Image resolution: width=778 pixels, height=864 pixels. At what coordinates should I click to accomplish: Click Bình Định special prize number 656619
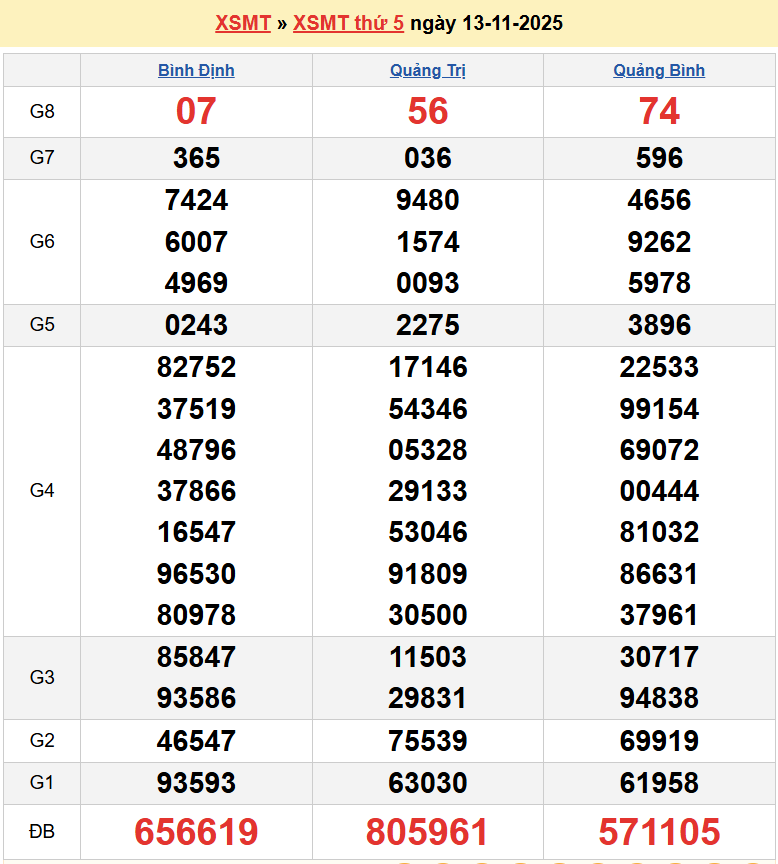point(196,832)
